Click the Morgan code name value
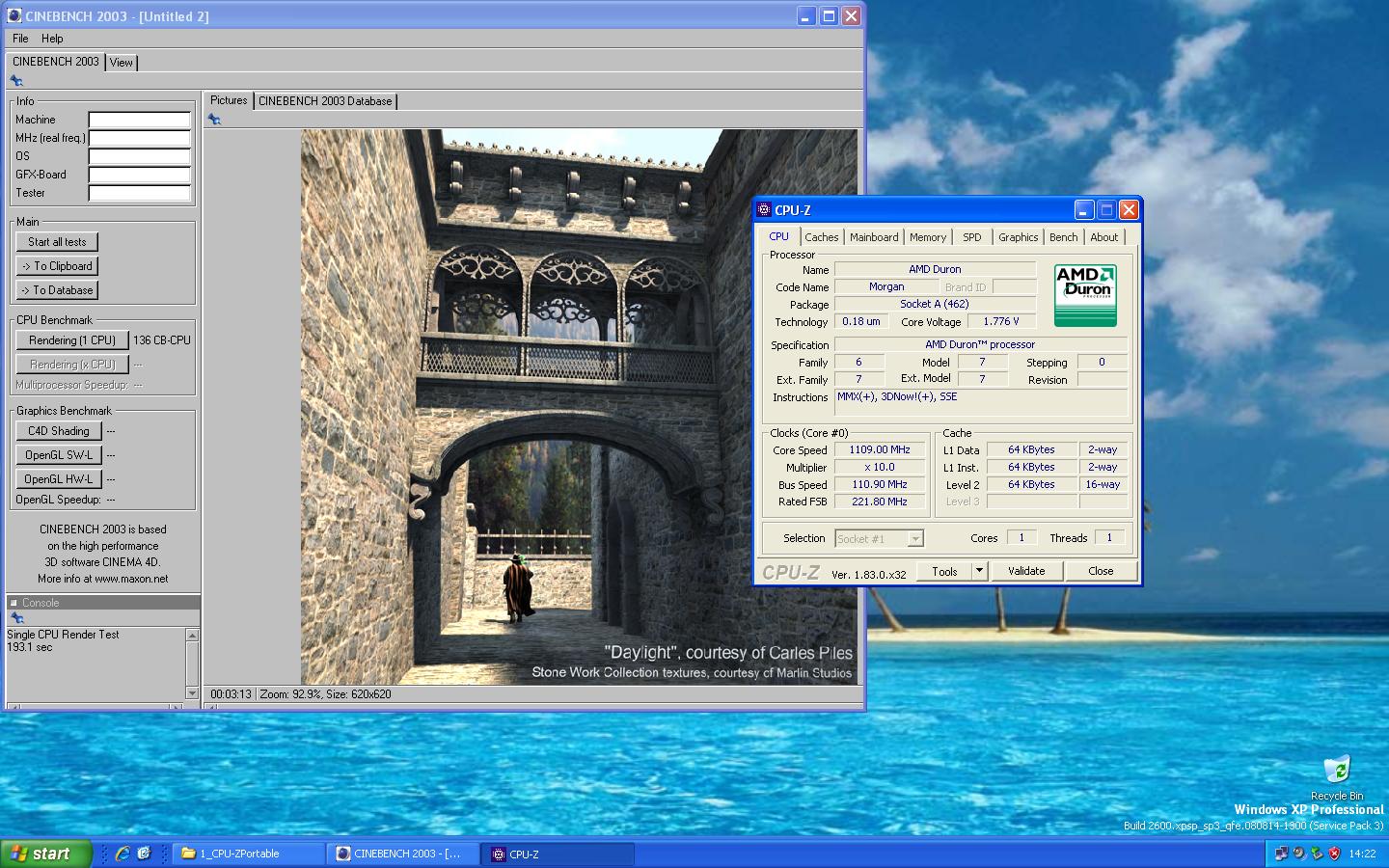The height and width of the screenshot is (868, 1389). [886, 286]
